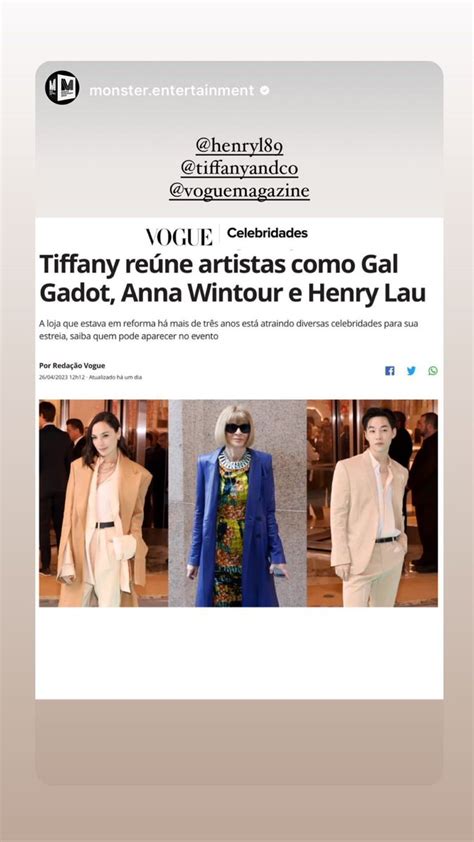The width and height of the screenshot is (474, 842).
Task: Tap the story background below the card
Action: click(239, 741)
